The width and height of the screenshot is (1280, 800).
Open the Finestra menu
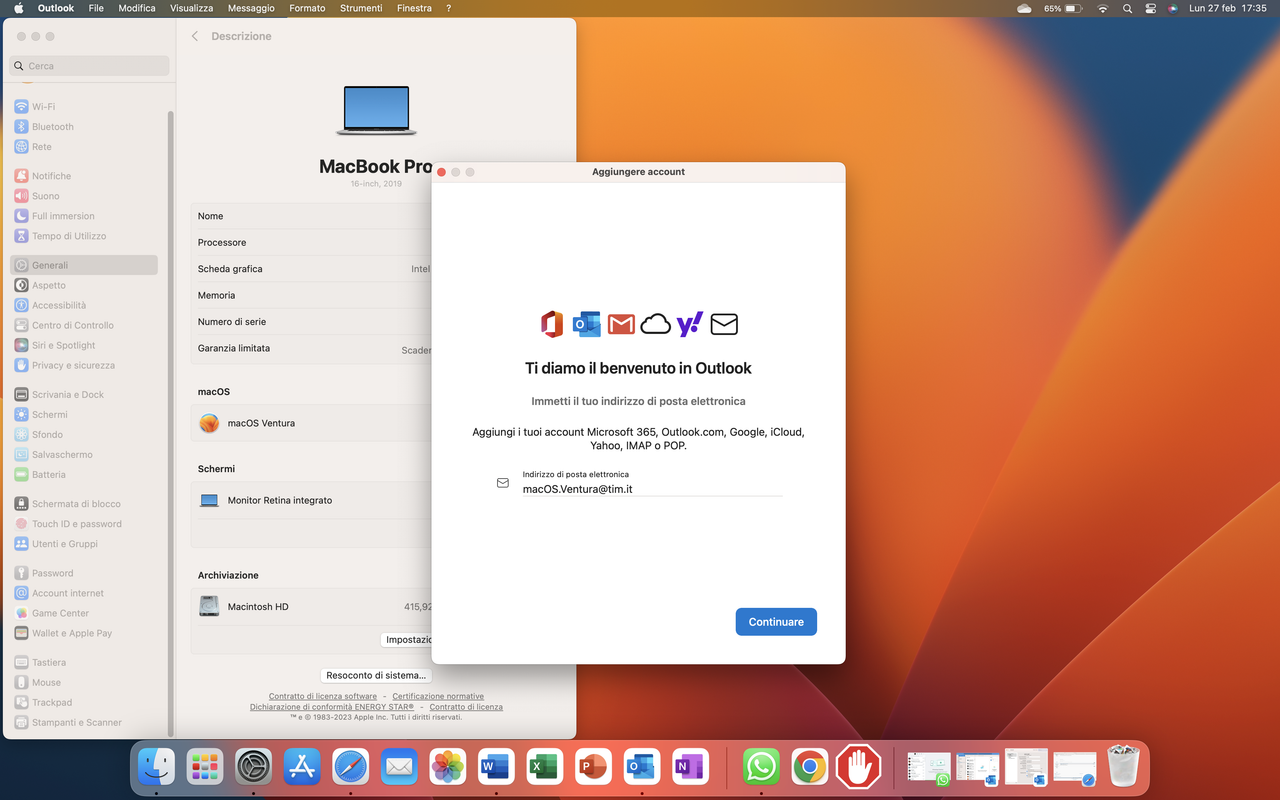[414, 8]
